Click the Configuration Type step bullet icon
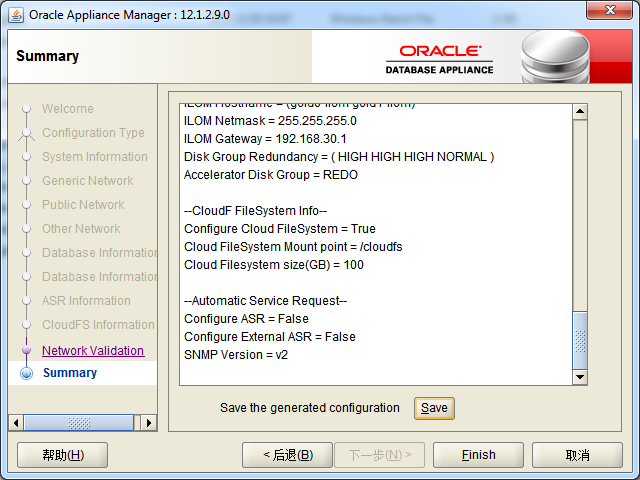The height and width of the screenshot is (480, 640). 27,133
